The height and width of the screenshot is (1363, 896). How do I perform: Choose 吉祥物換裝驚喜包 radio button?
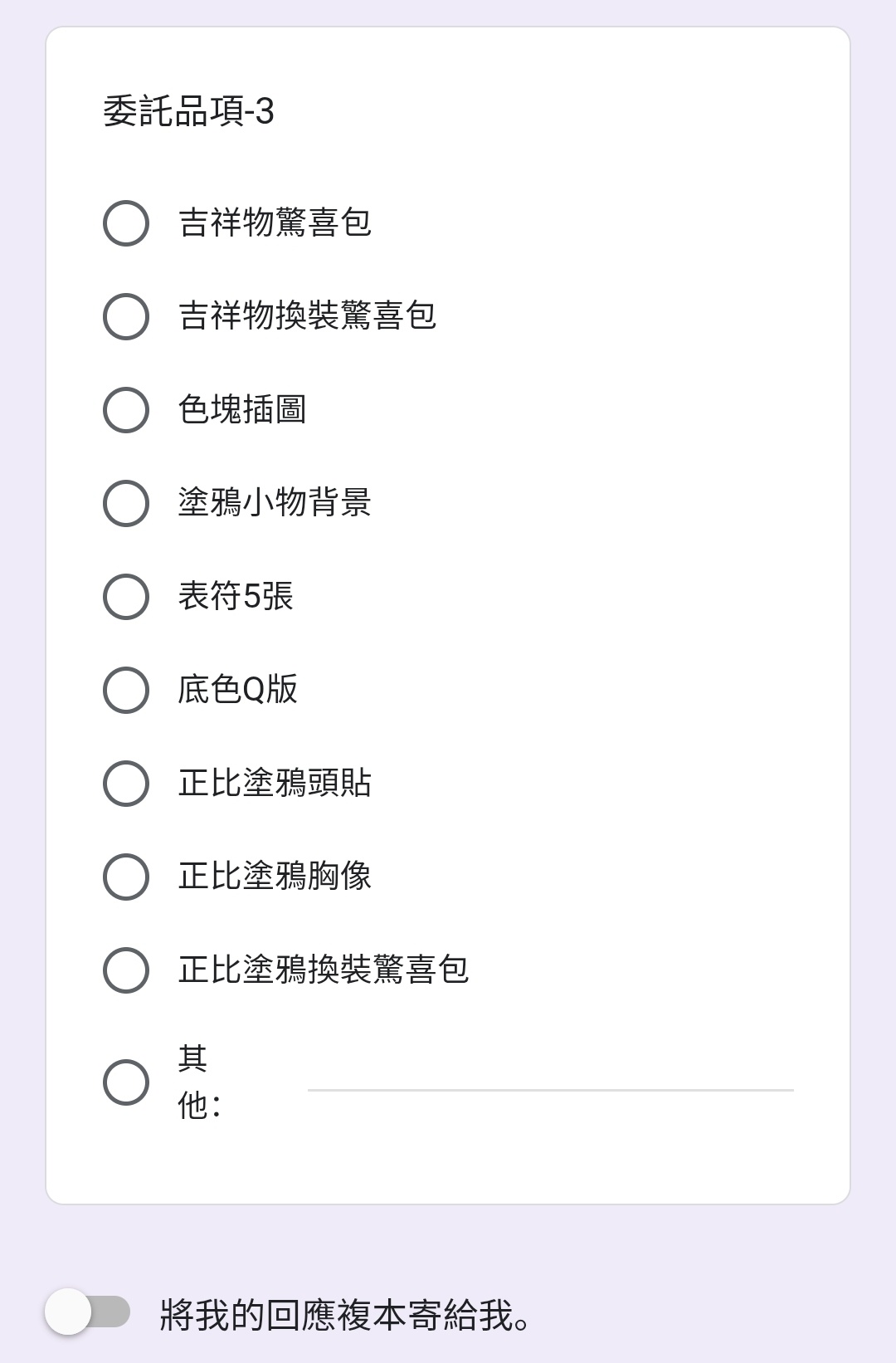126,316
